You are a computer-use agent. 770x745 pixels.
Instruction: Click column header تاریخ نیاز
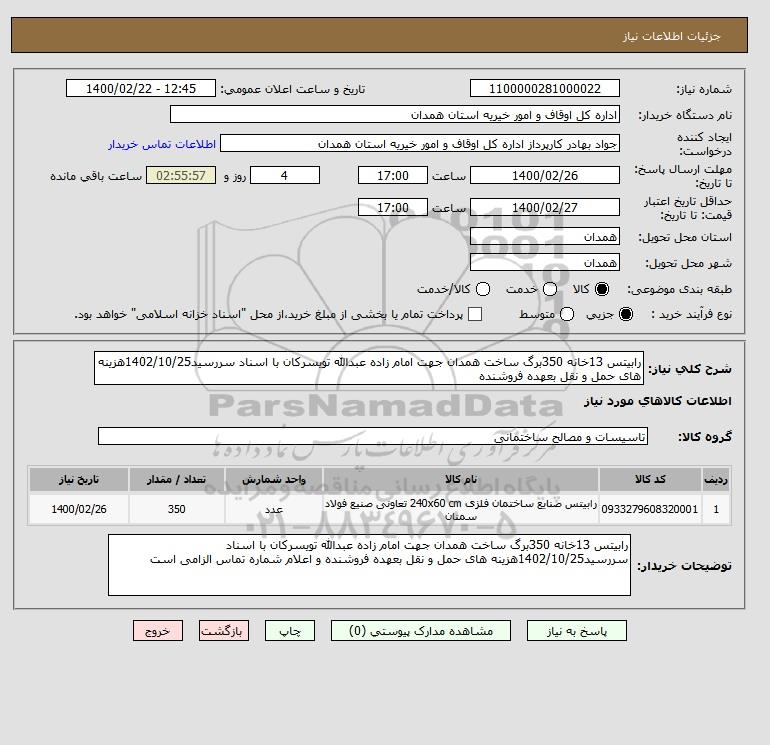tap(79, 479)
